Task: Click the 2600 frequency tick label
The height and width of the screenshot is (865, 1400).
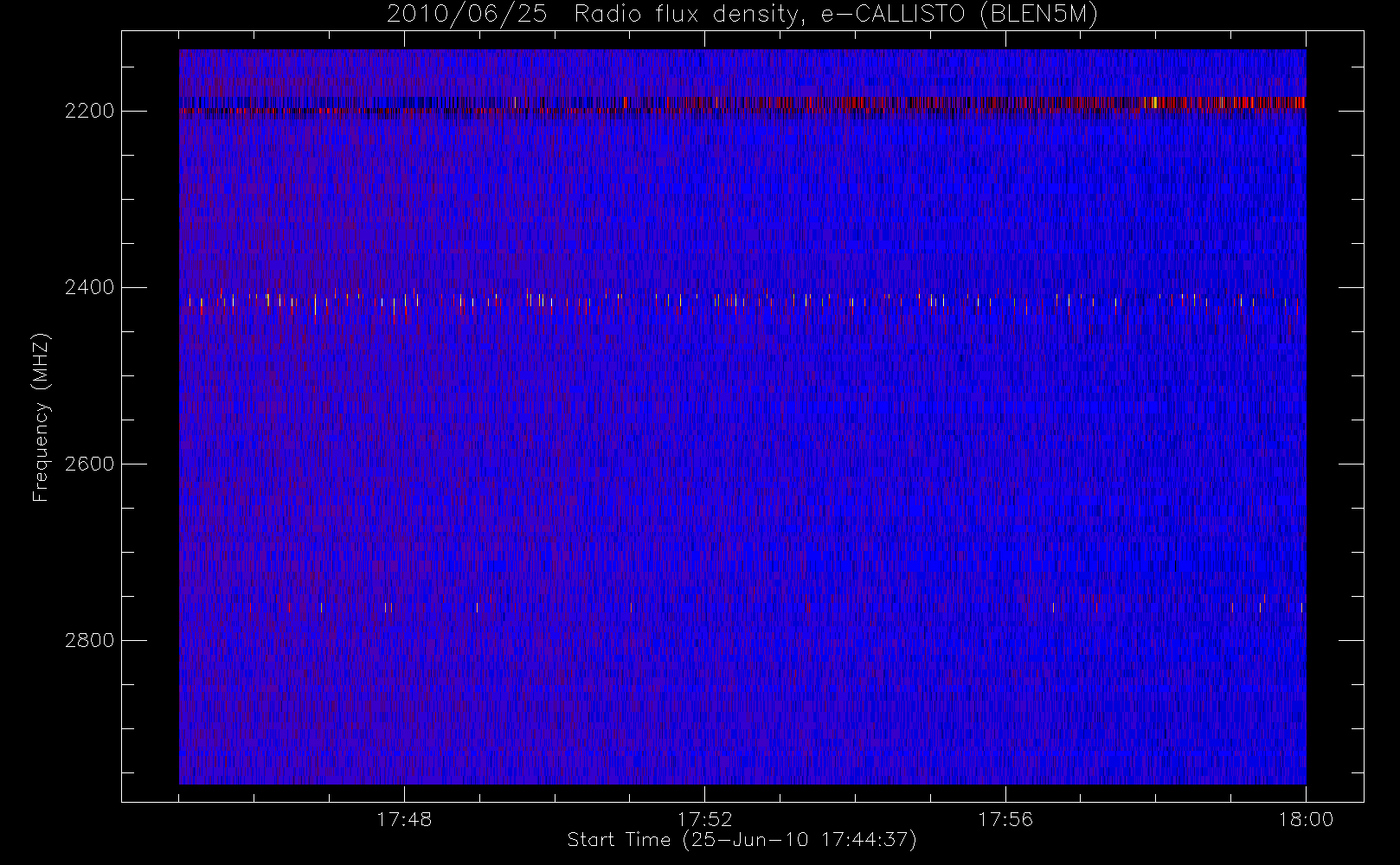Action: [x=89, y=464]
